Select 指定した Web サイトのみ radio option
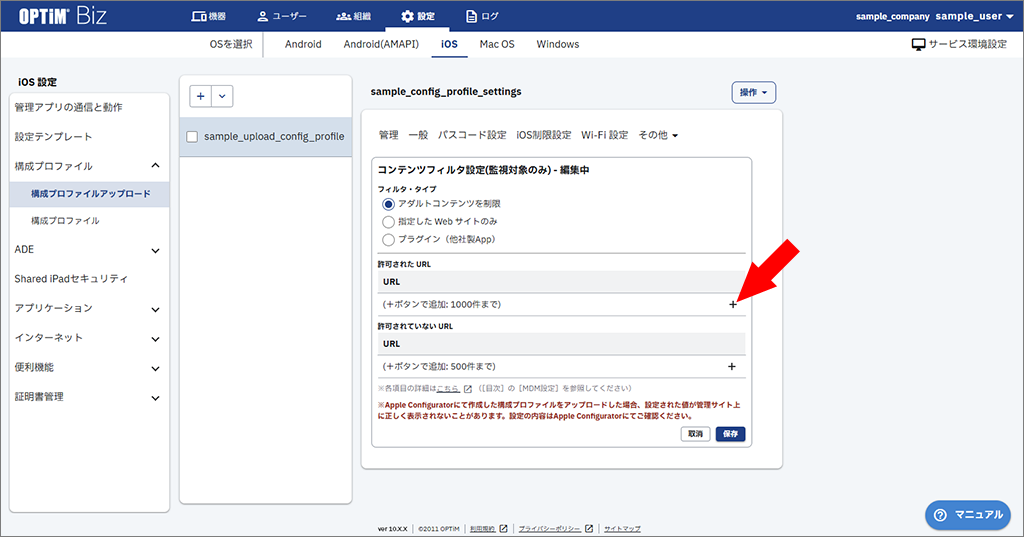Viewport: 1024px width, 537px height. (389, 221)
